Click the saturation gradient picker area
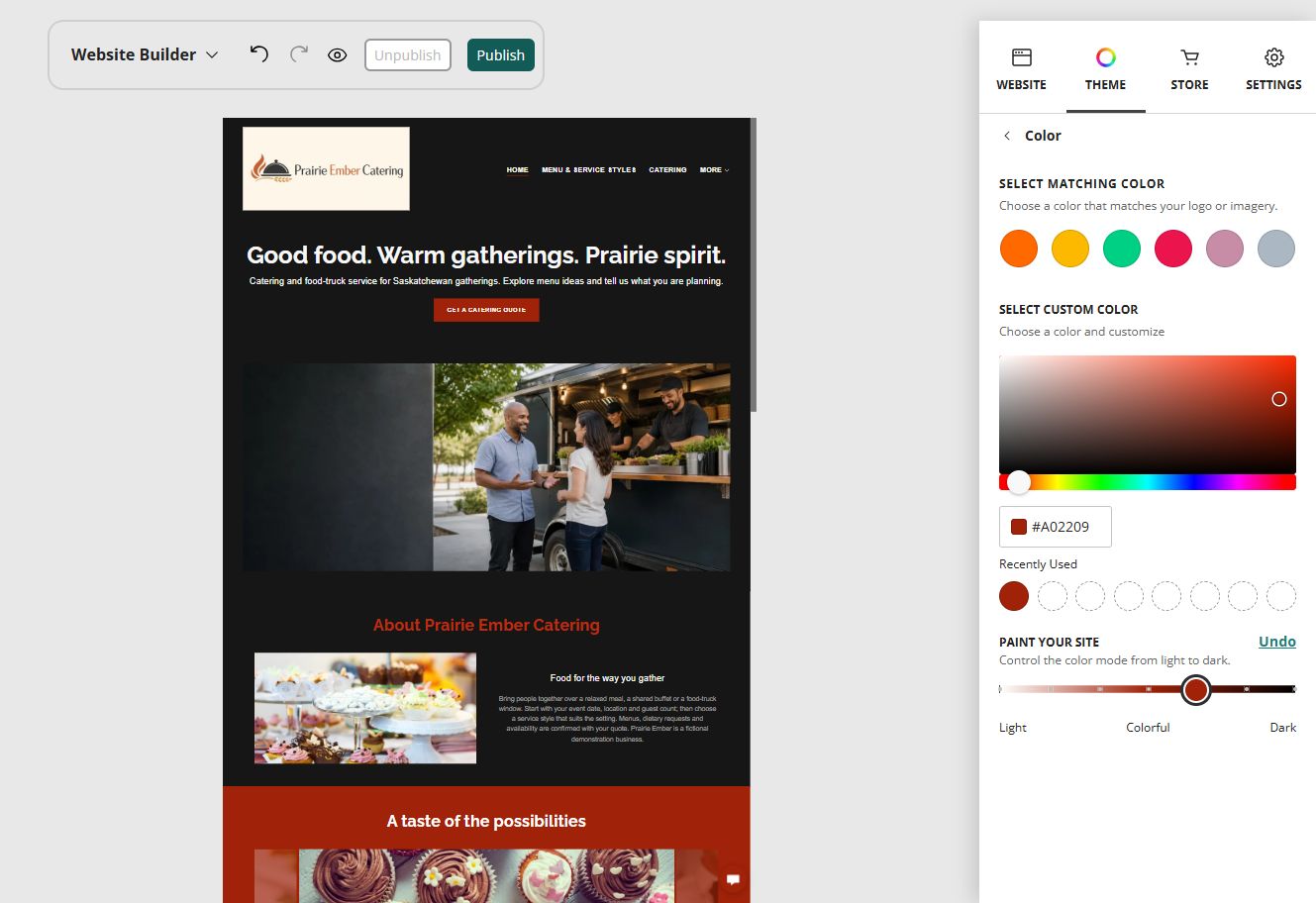 point(1148,414)
